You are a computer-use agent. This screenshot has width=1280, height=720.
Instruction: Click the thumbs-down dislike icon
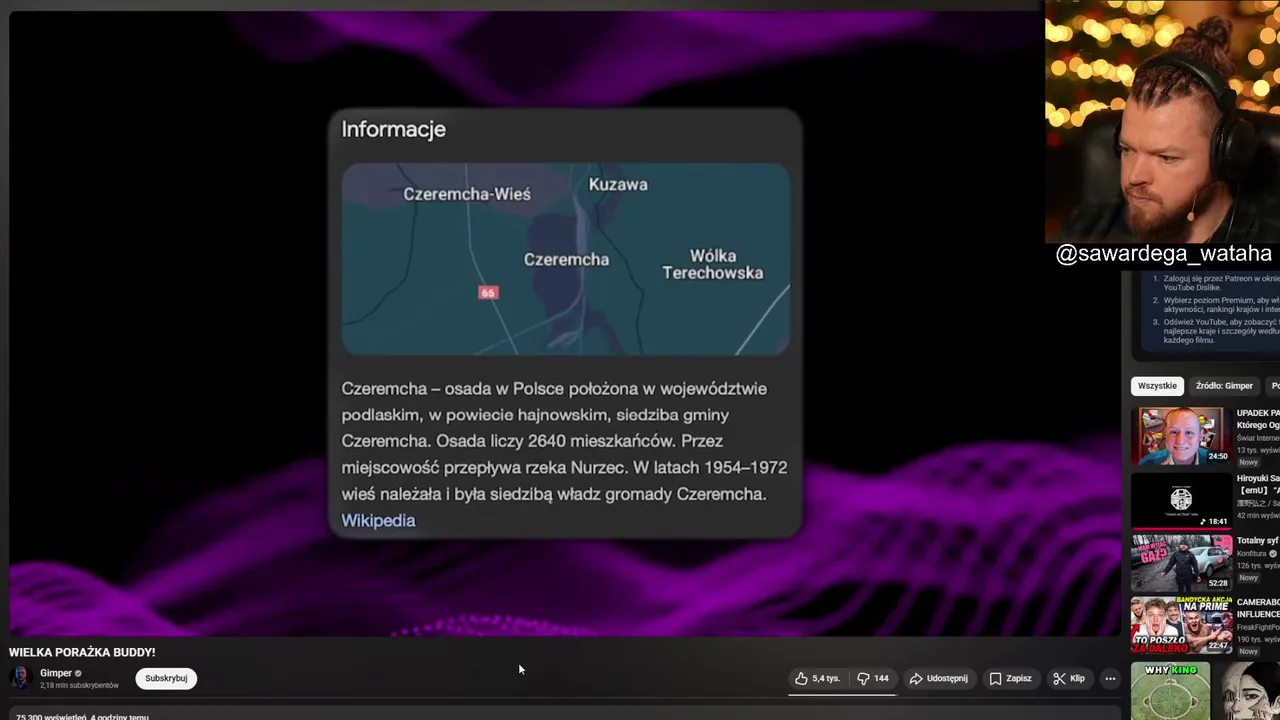863,678
